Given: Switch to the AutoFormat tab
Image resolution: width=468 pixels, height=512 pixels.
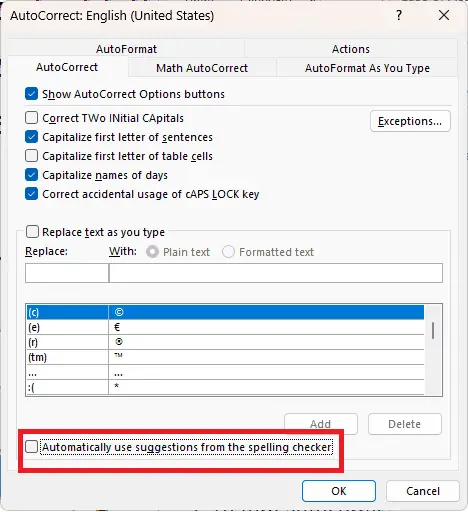Looking at the screenshot, I should tap(126, 49).
